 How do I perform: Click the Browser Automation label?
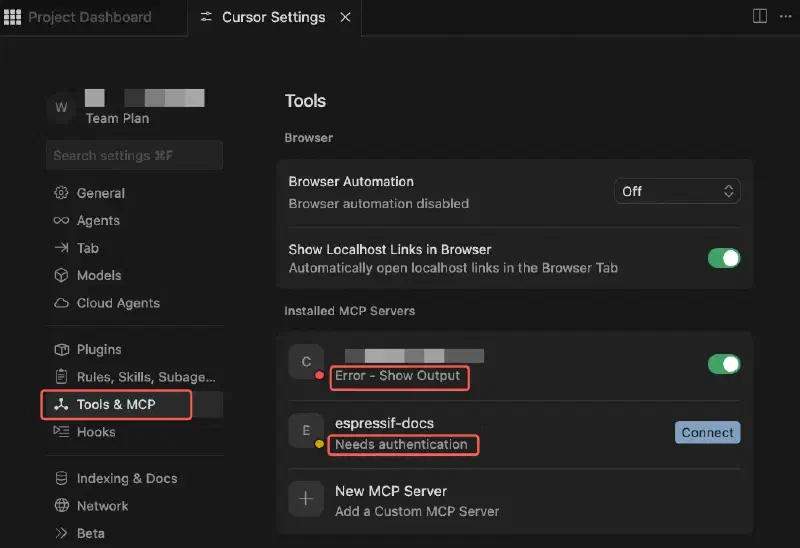click(351, 182)
